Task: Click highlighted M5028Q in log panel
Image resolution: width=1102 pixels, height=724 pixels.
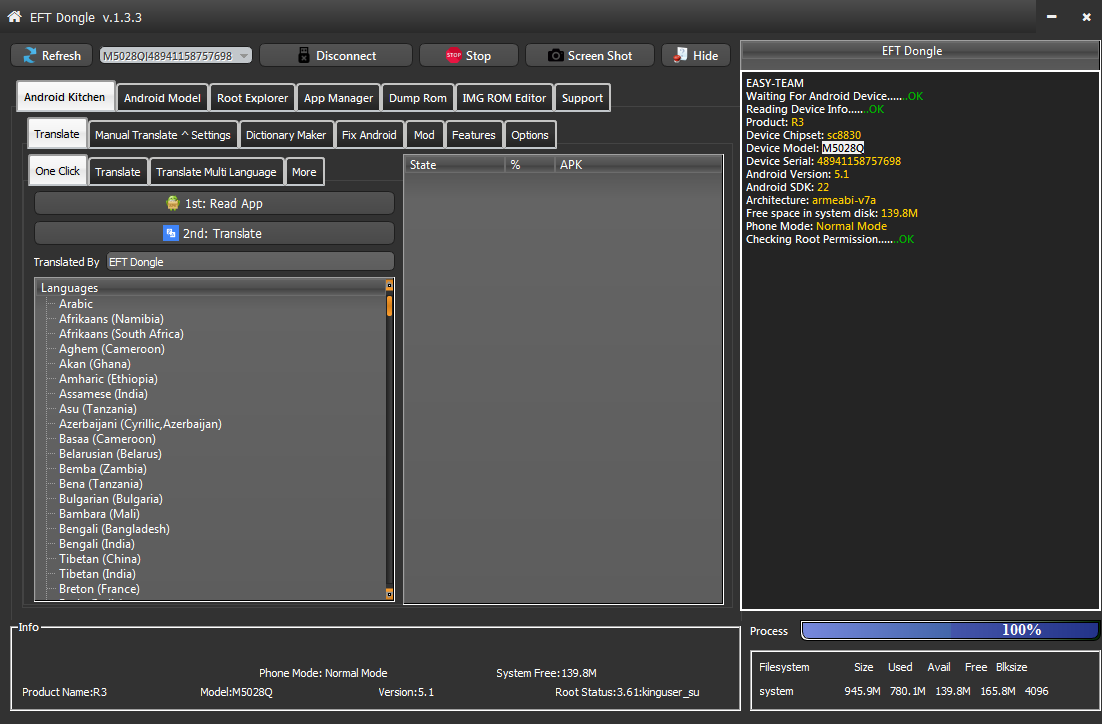Action: [x=843, y=148]
